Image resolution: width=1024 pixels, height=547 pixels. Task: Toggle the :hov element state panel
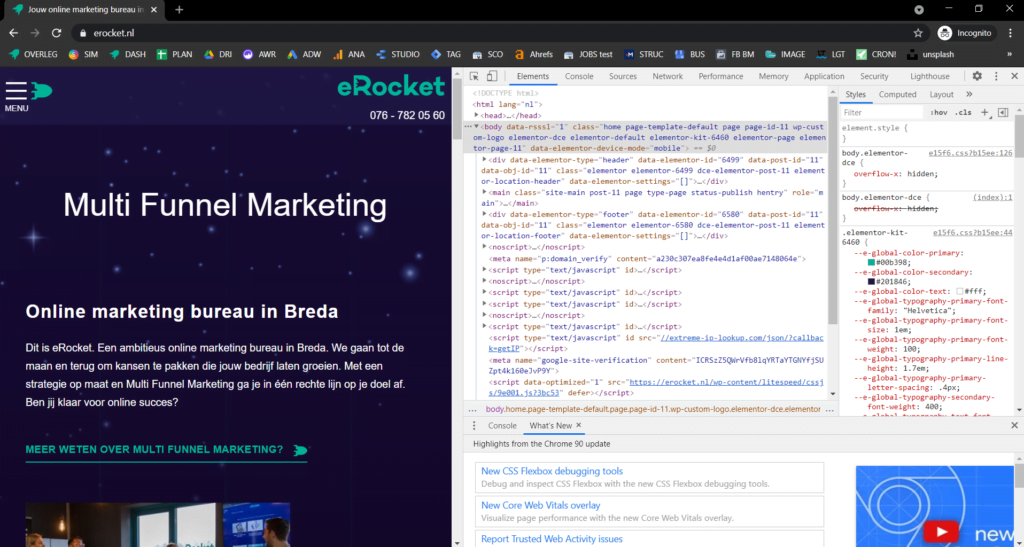pos(939,112)
